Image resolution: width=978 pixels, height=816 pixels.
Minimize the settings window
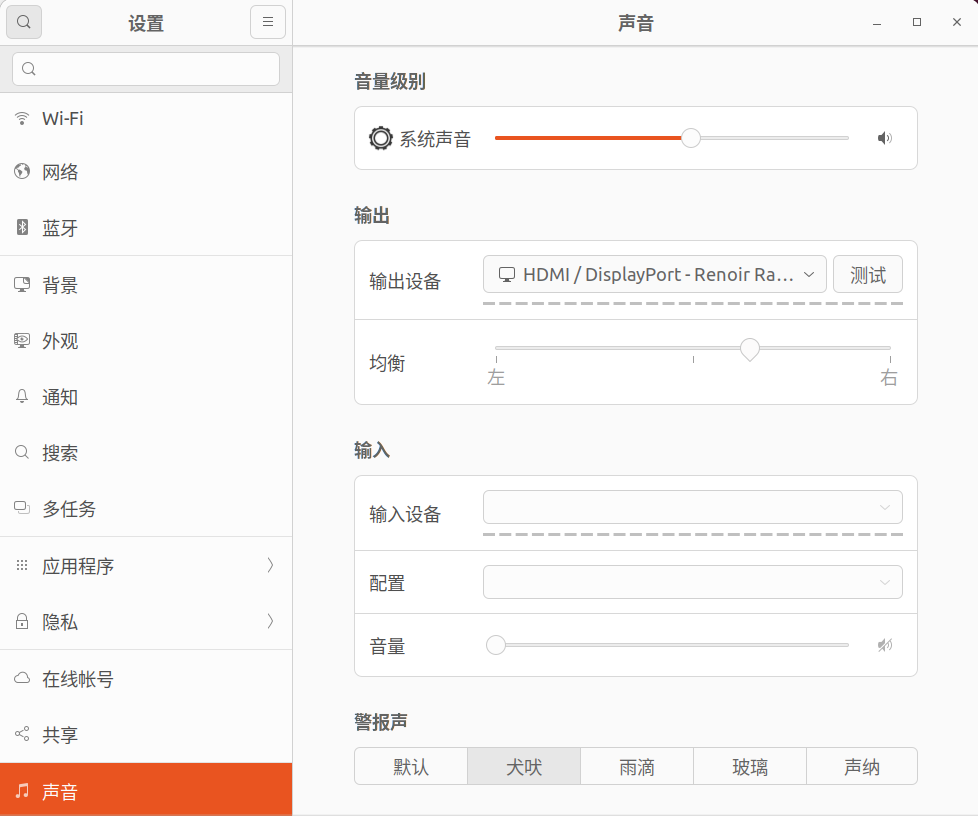coord(877,22)
